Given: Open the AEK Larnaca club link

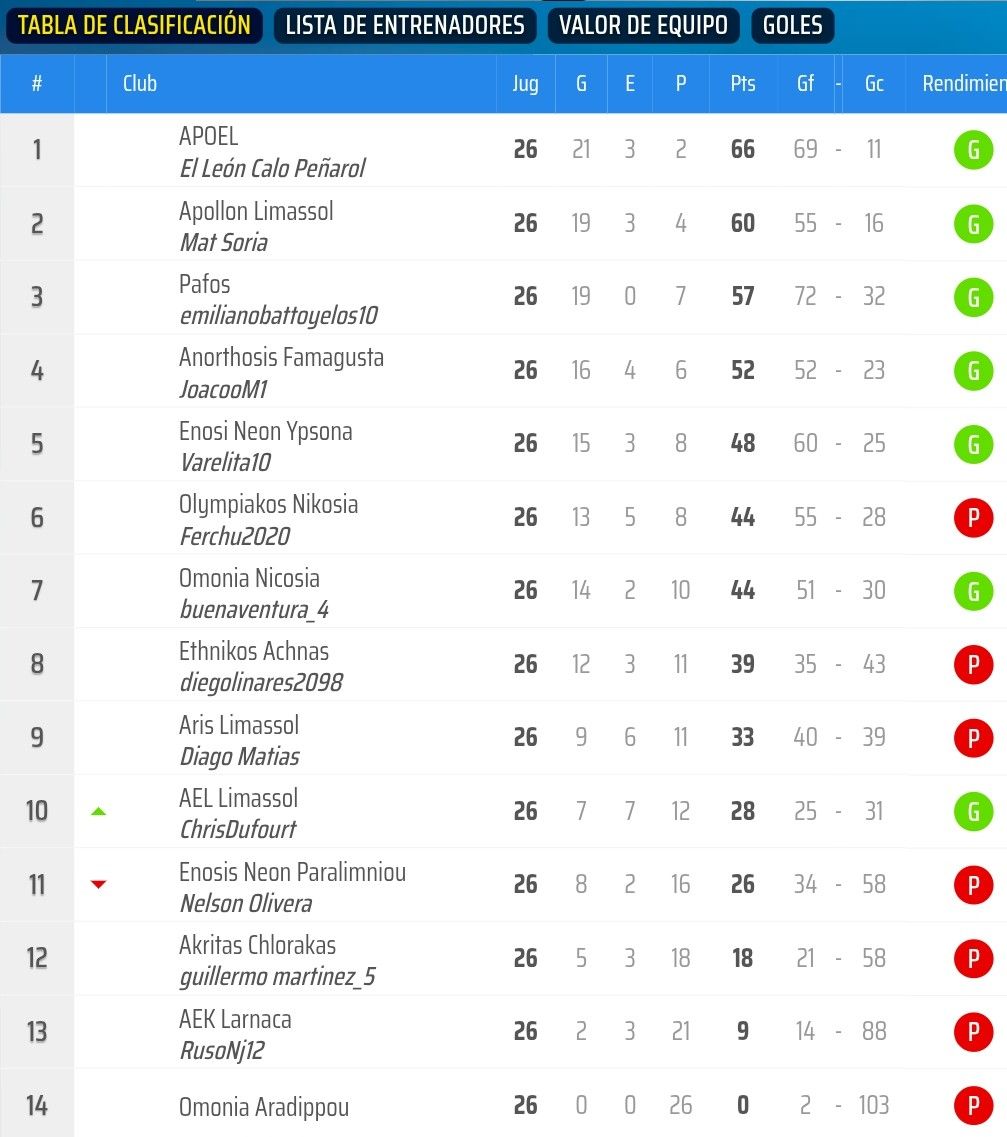Looking at the screenshot, I should [235, 1019].
